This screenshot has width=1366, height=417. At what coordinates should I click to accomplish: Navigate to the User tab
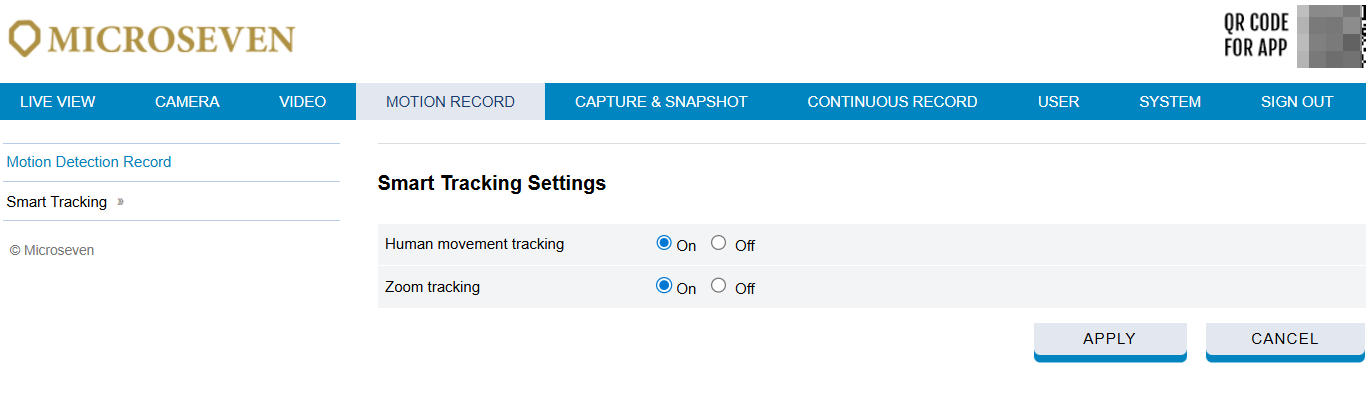point(1058,102)
